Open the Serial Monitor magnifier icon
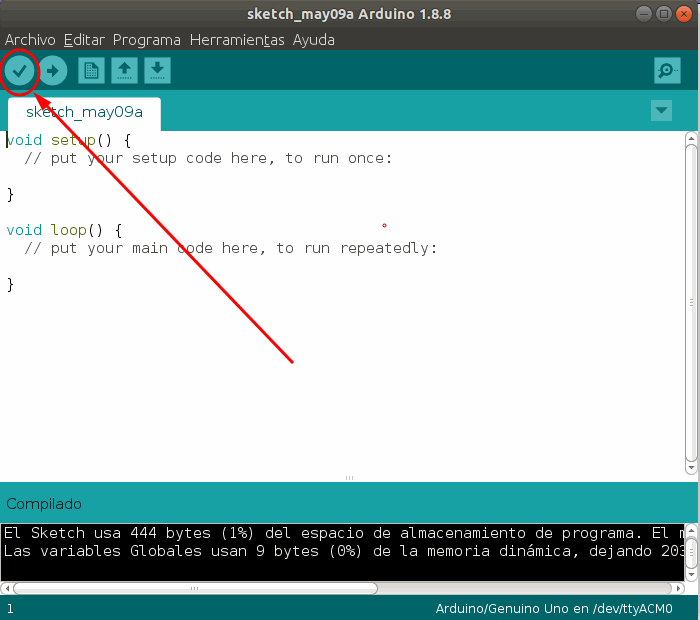 tap(667, 71)
